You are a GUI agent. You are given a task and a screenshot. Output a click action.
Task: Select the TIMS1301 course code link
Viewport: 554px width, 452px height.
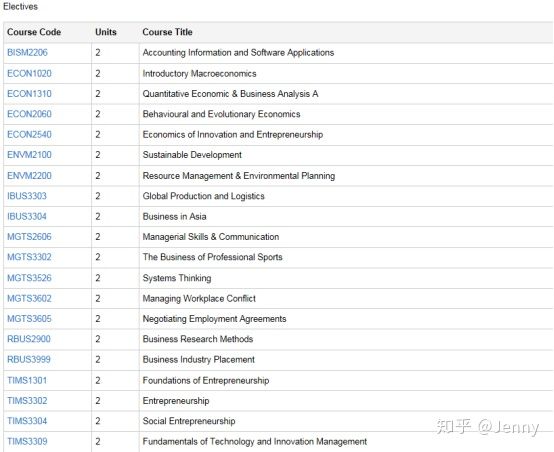(27, 380)
